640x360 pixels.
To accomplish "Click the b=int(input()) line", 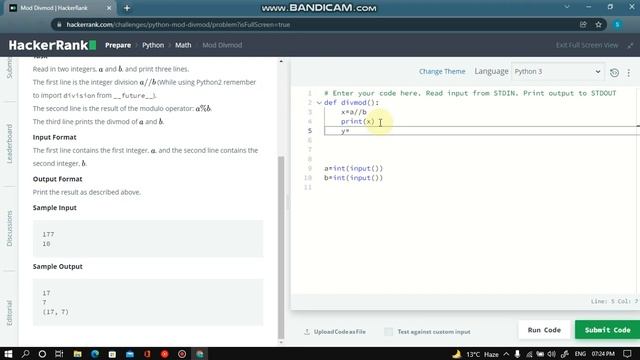I will 353,178.
